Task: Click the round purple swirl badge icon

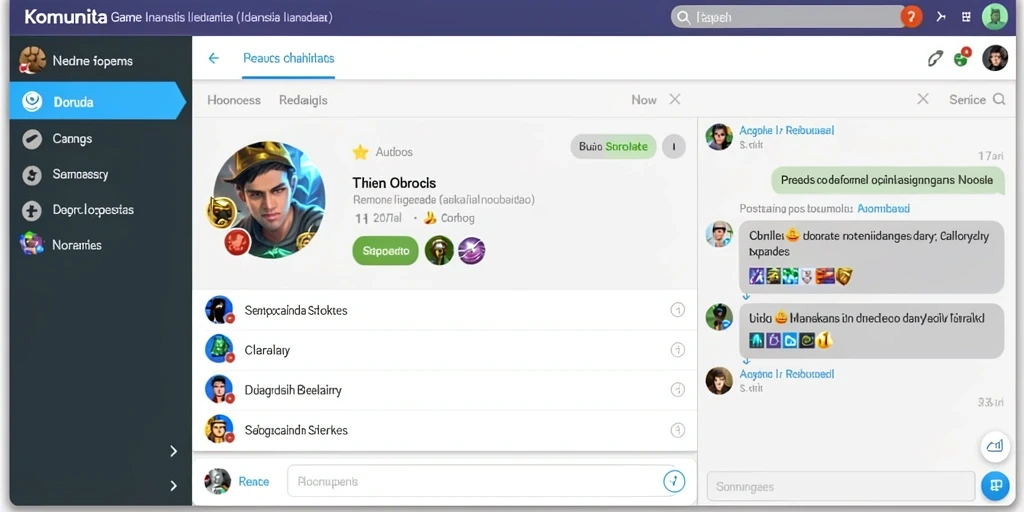Action: [x=472, y=251]
